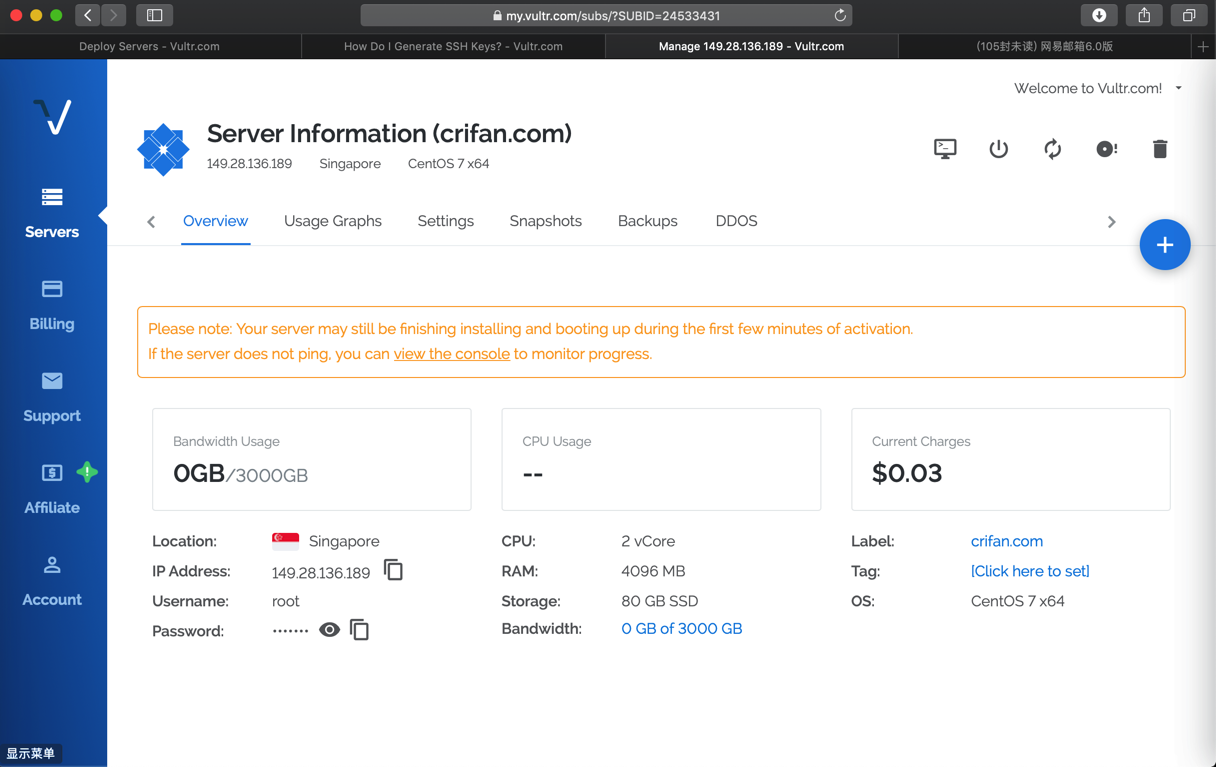The height and width of the screenshot is (767, 1216).
Task: Click the blue plus deploy button
Action: coord(1165,245)
